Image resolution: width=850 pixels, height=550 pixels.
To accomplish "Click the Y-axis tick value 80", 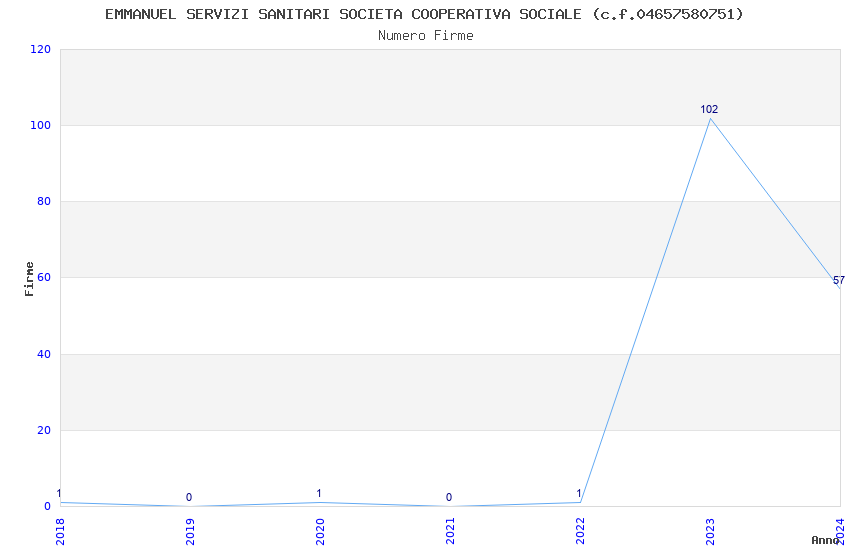I will pyautogui.click(x=44, y=201).
